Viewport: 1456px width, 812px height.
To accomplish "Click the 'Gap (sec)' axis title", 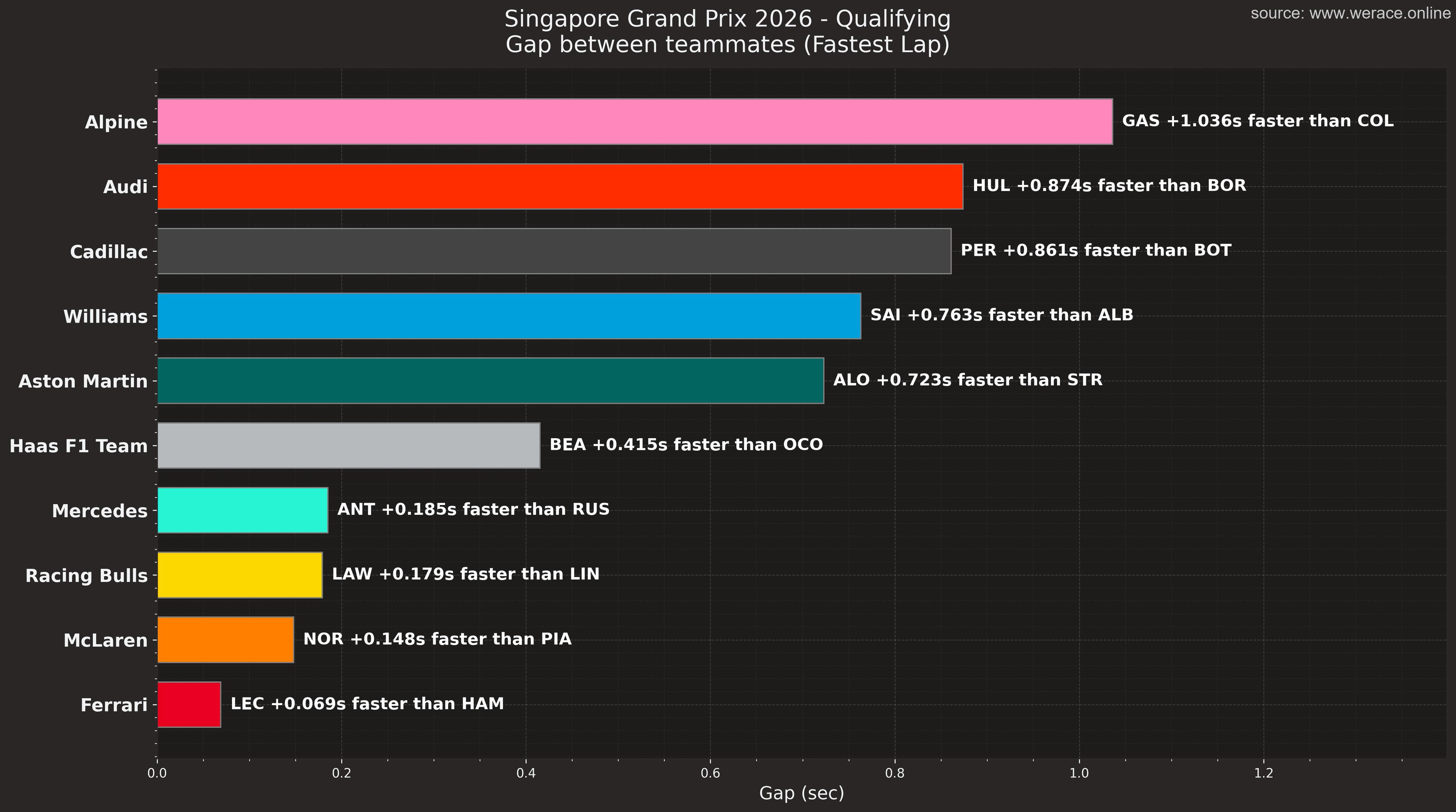I will (802, 793).
